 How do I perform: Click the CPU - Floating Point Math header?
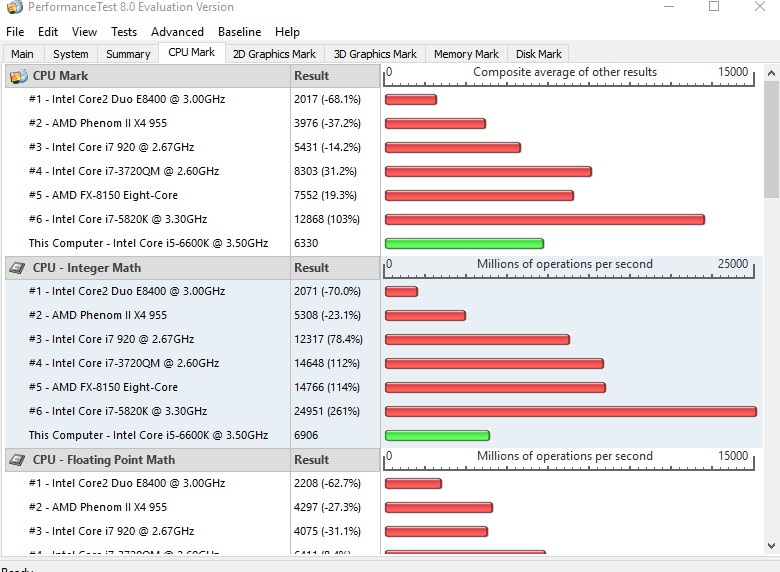click(148, 460)
